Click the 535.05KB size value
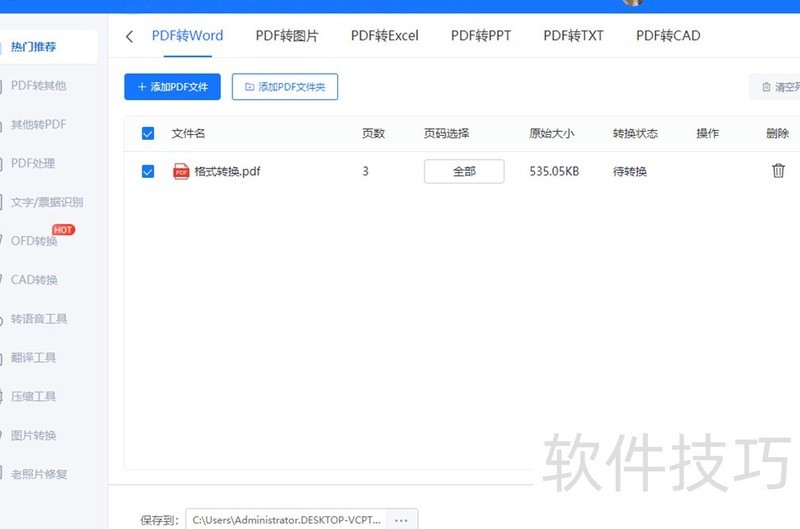 tap(554, 171)
